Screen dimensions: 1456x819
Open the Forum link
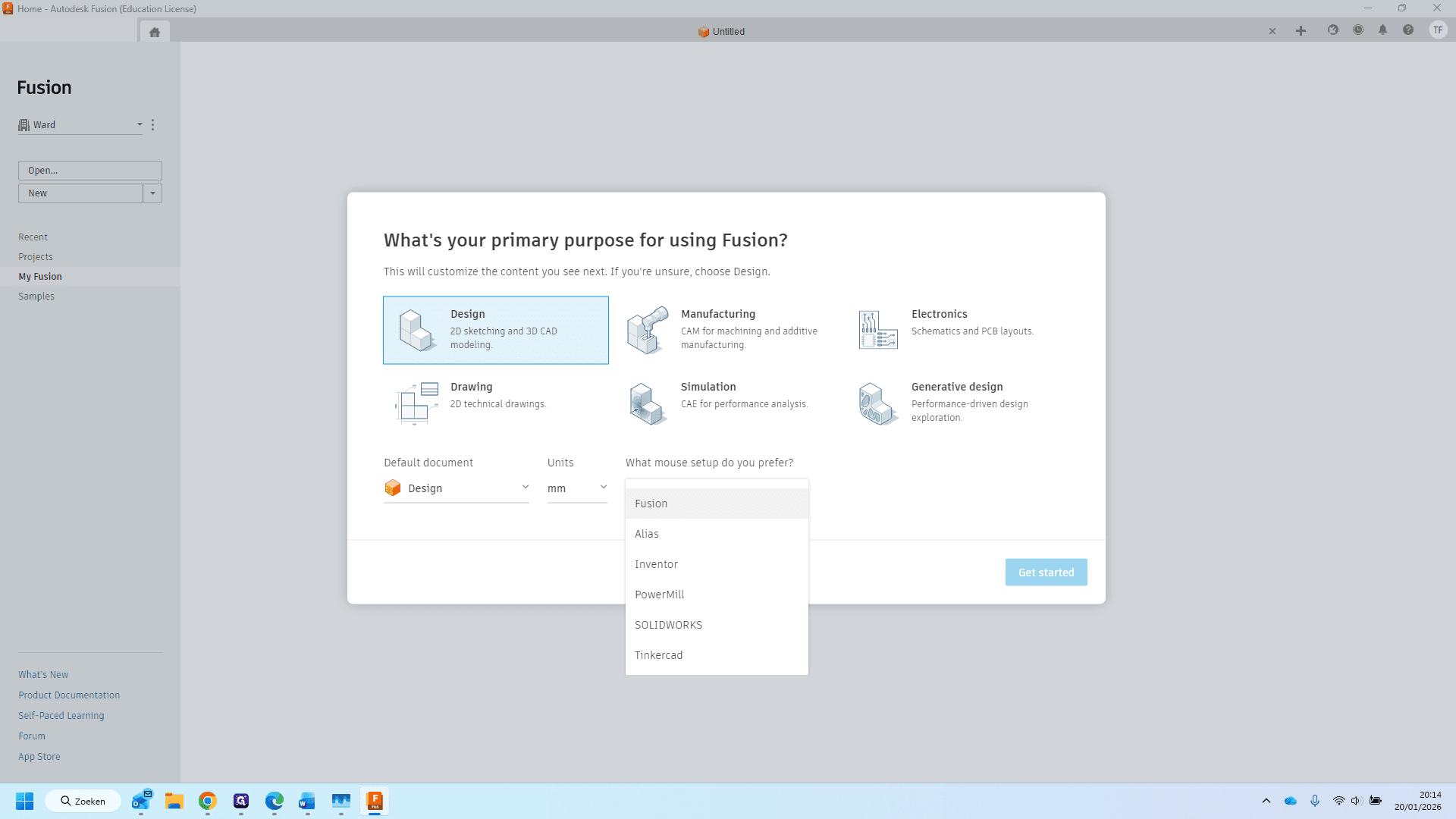click(32, 736)
